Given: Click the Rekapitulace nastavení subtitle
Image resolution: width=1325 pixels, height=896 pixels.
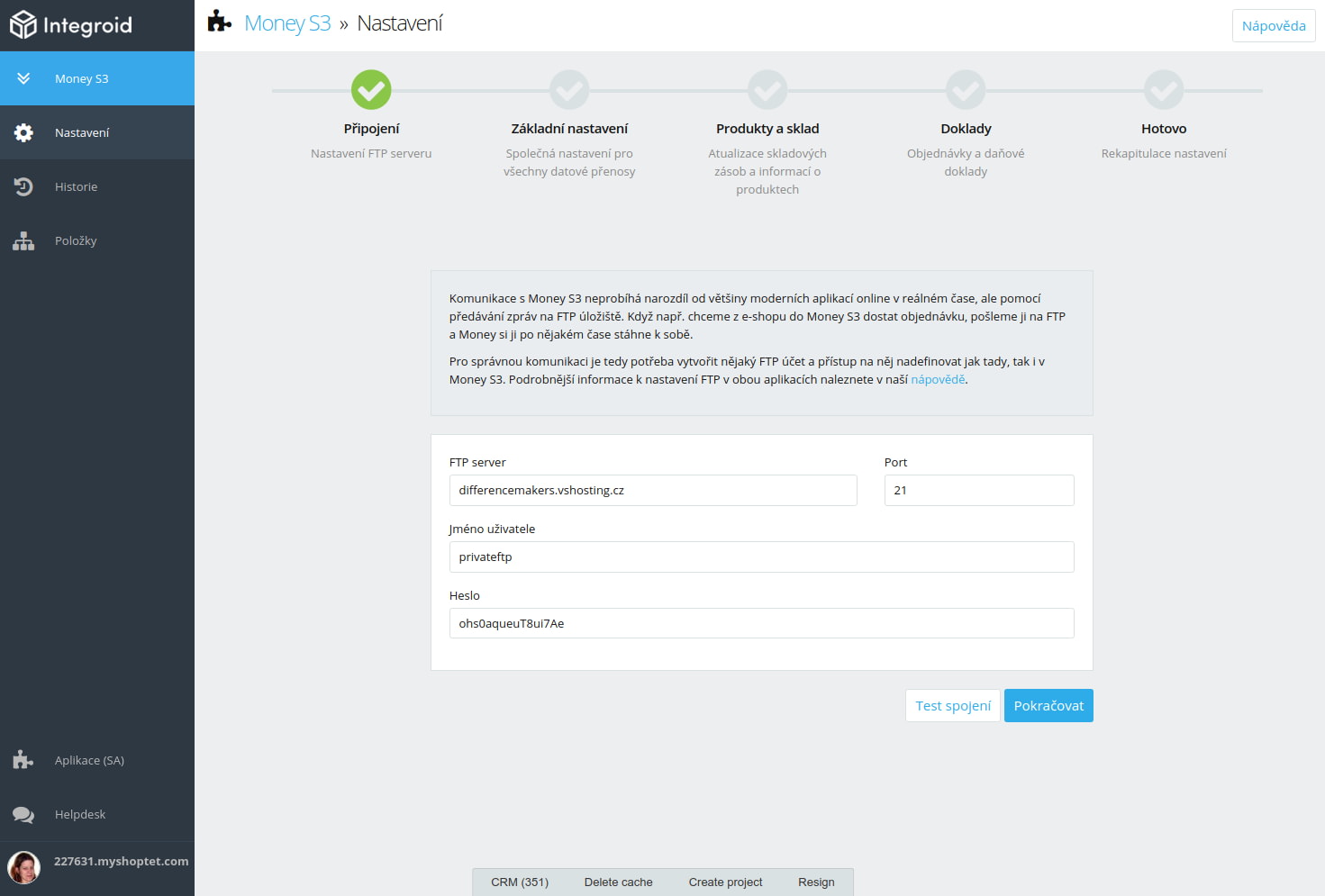Looking at the screenshot, I should click(x=1164, y=154).
